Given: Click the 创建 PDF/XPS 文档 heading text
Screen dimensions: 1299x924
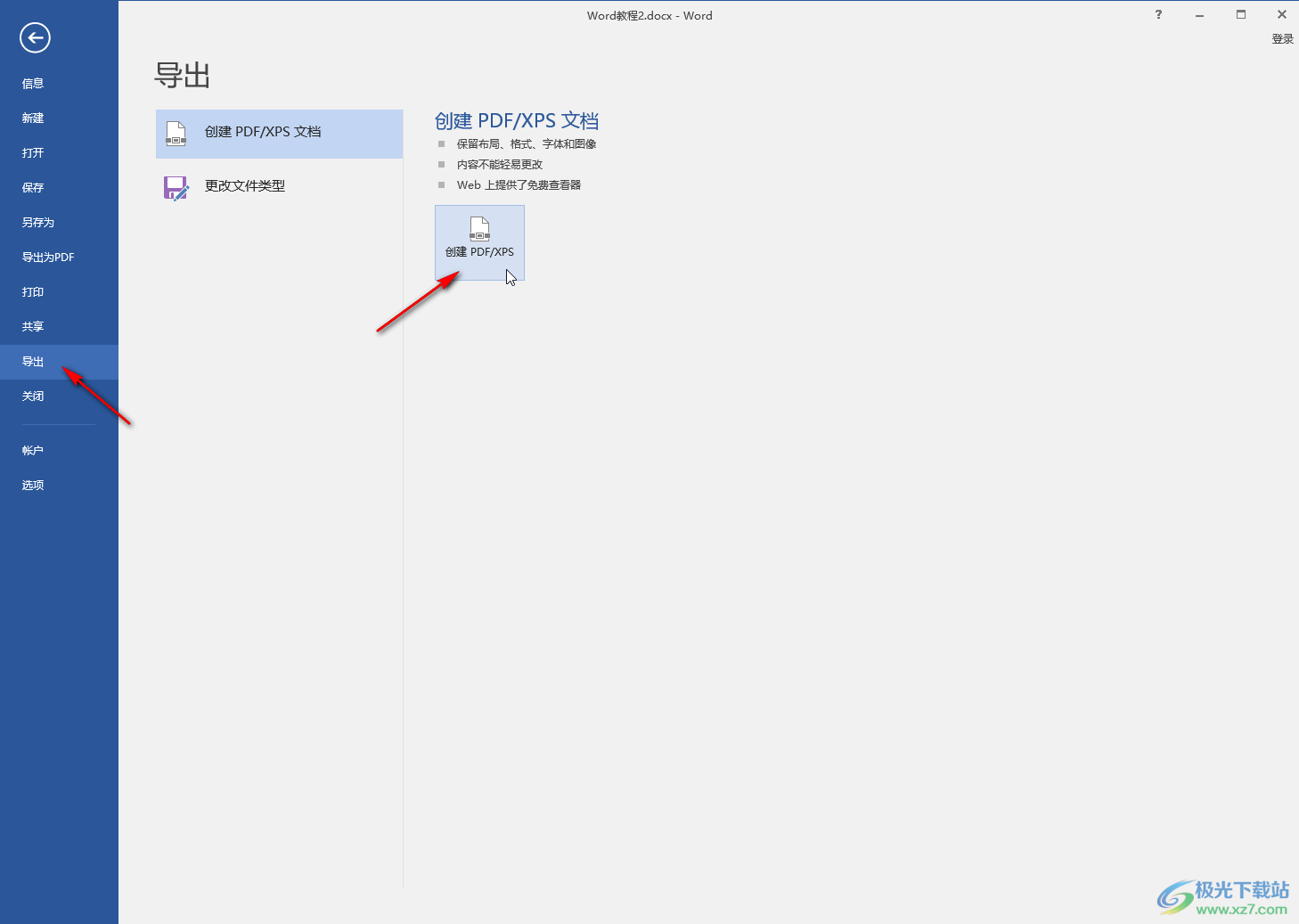Looking at the screenshot, I should click(517, 121).
